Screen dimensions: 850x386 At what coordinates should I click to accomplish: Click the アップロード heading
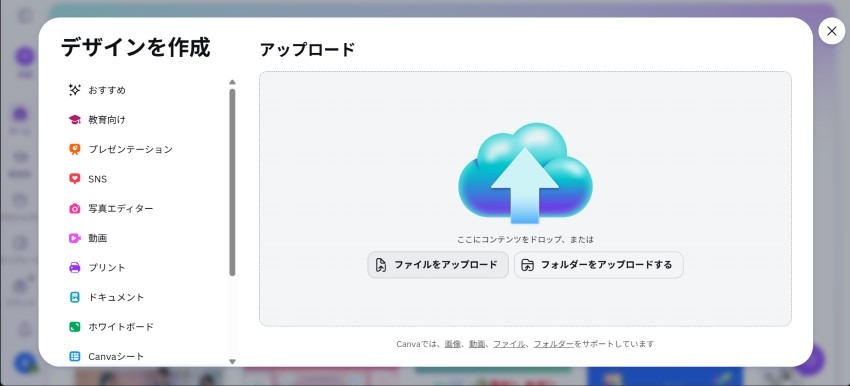[x=307, y=49]
